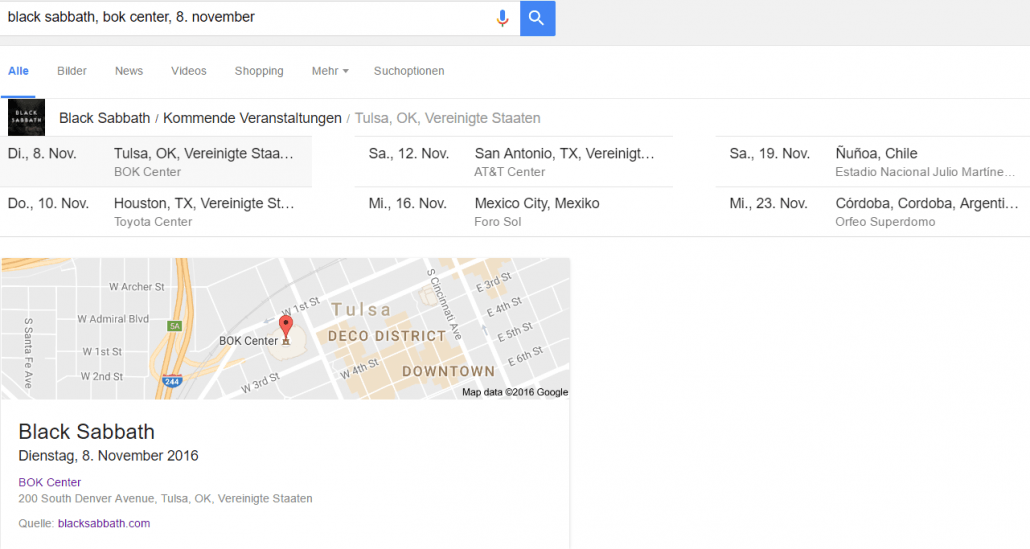This screenshot has width=1030, height=549.
Task: Select the Alle tab
Action: tap(18, 71)
